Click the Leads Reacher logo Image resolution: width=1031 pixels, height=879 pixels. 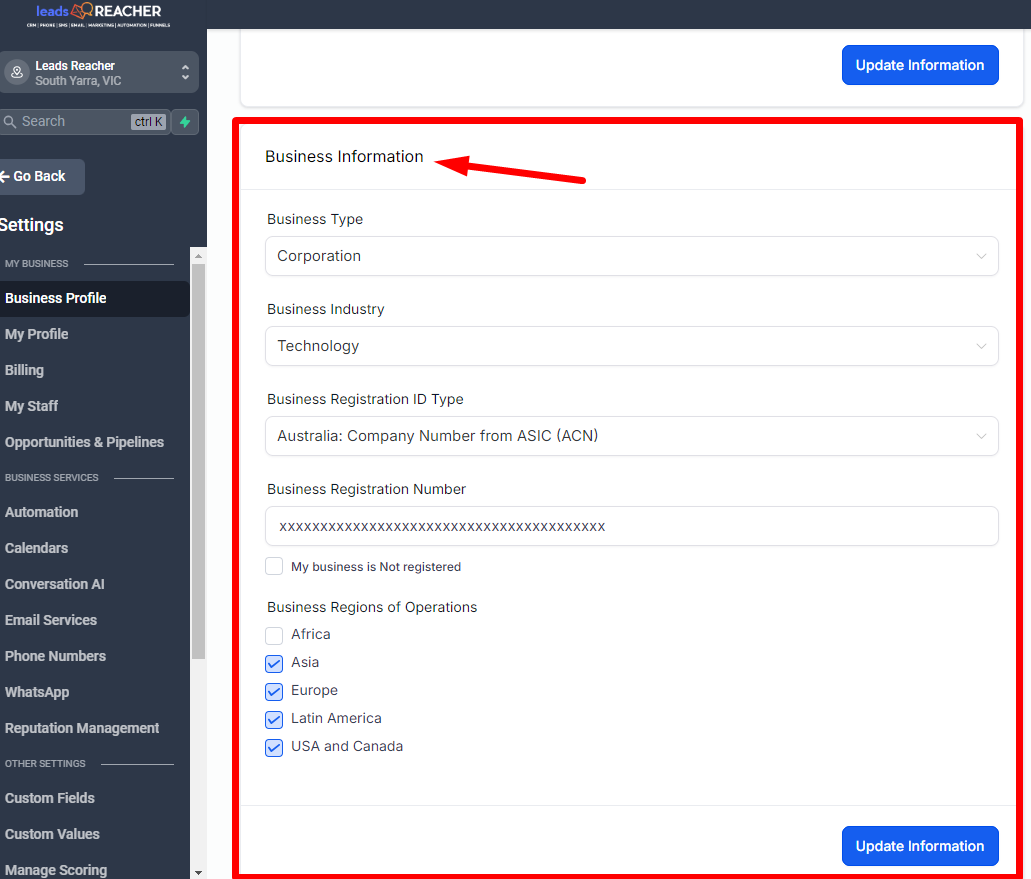(x=99, y=14)
